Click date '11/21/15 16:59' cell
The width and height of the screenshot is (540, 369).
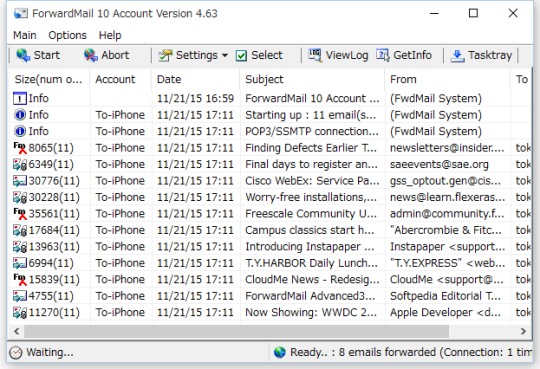195,99
